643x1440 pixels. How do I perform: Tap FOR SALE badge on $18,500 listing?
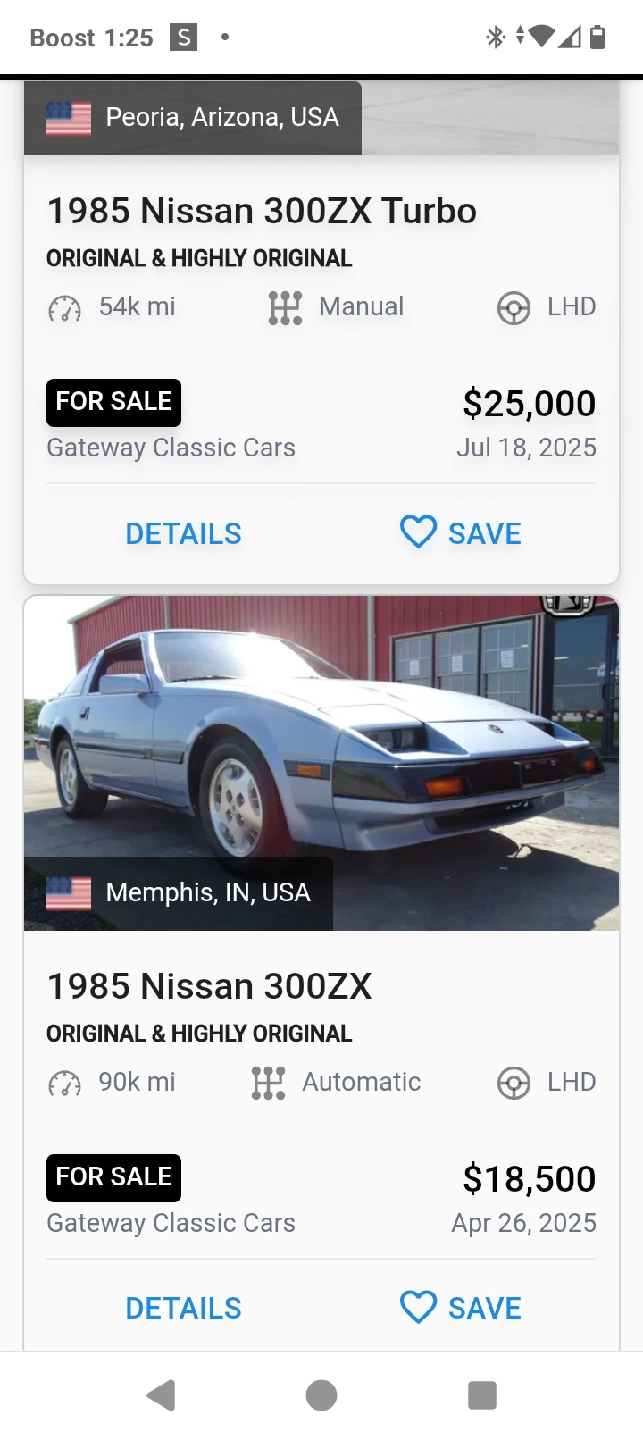click(x=113, y=1177)
